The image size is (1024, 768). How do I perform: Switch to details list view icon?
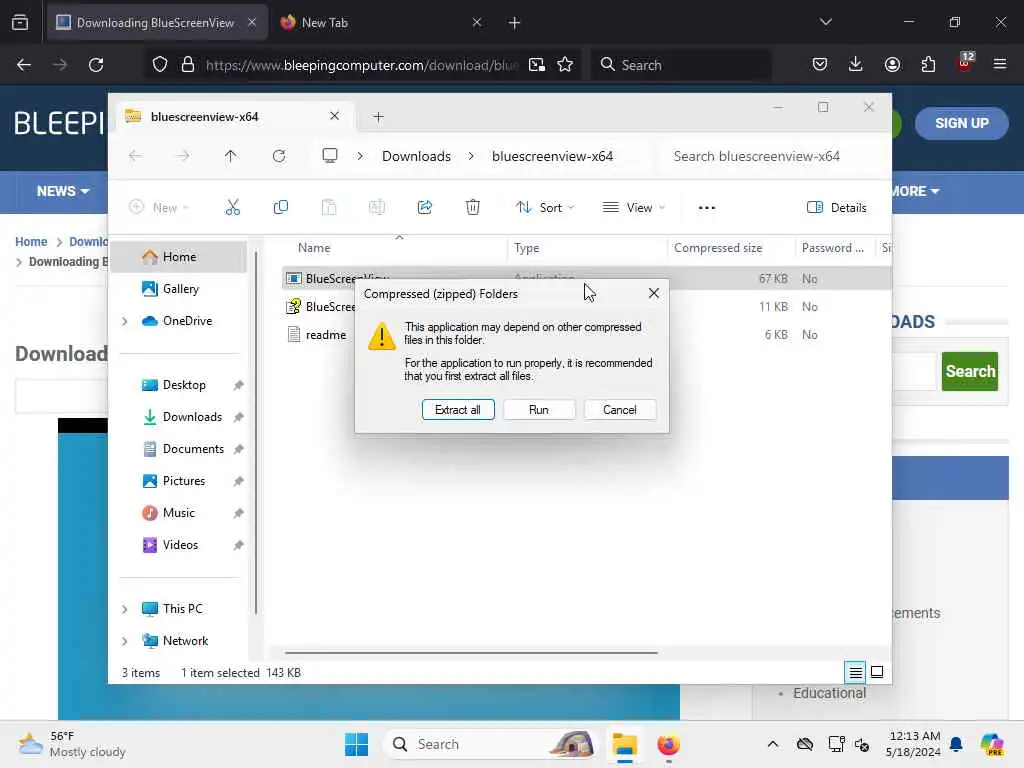coord(856,672)
